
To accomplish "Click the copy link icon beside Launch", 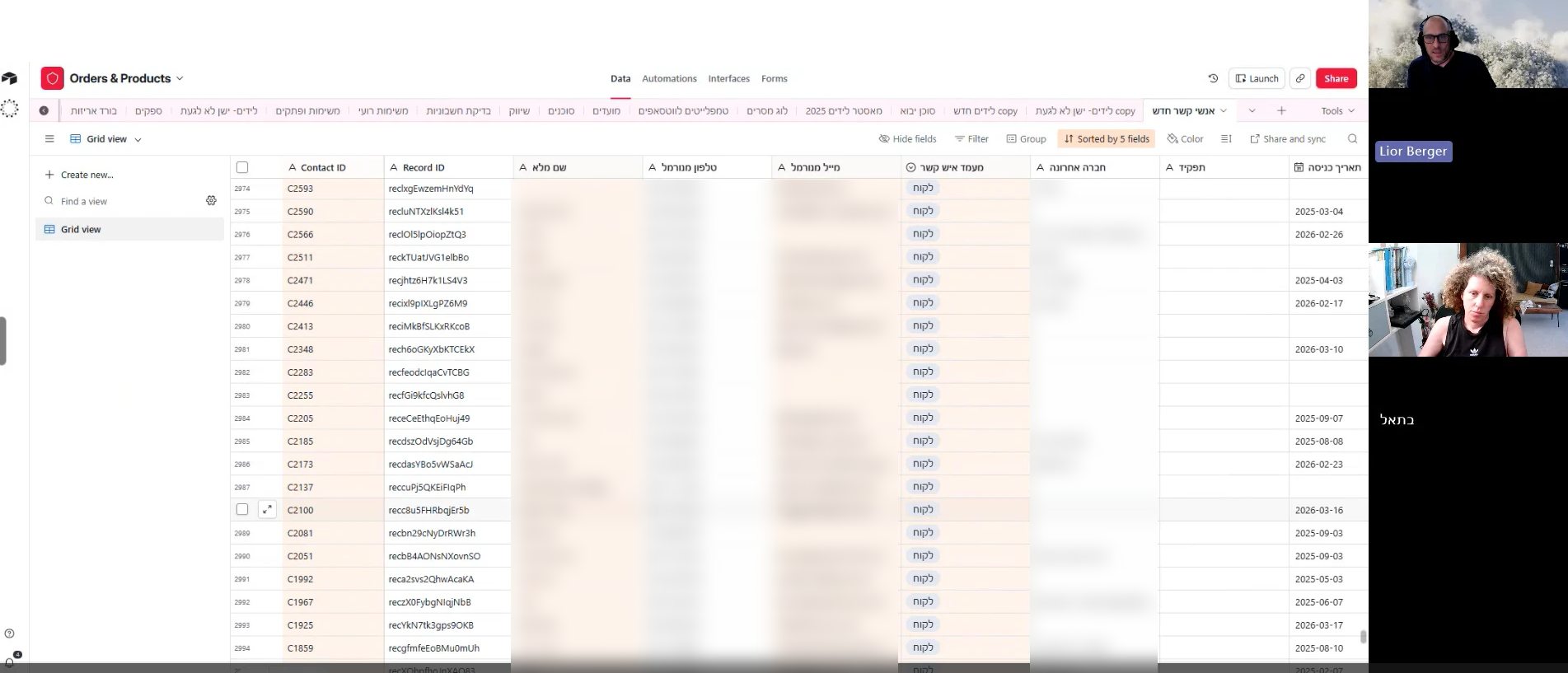I will point(1299,78).
